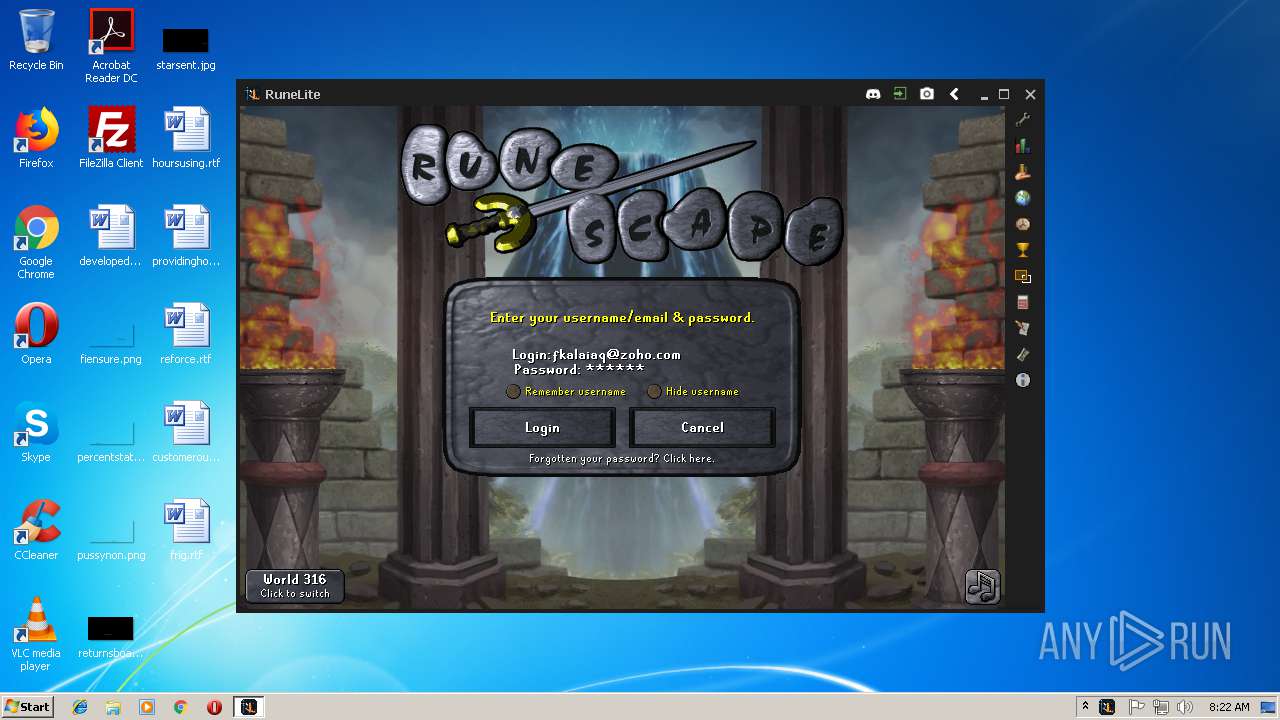Select the Recycle Bin desktop icon
Viewport: 1280px width, 720px height.
36,40
